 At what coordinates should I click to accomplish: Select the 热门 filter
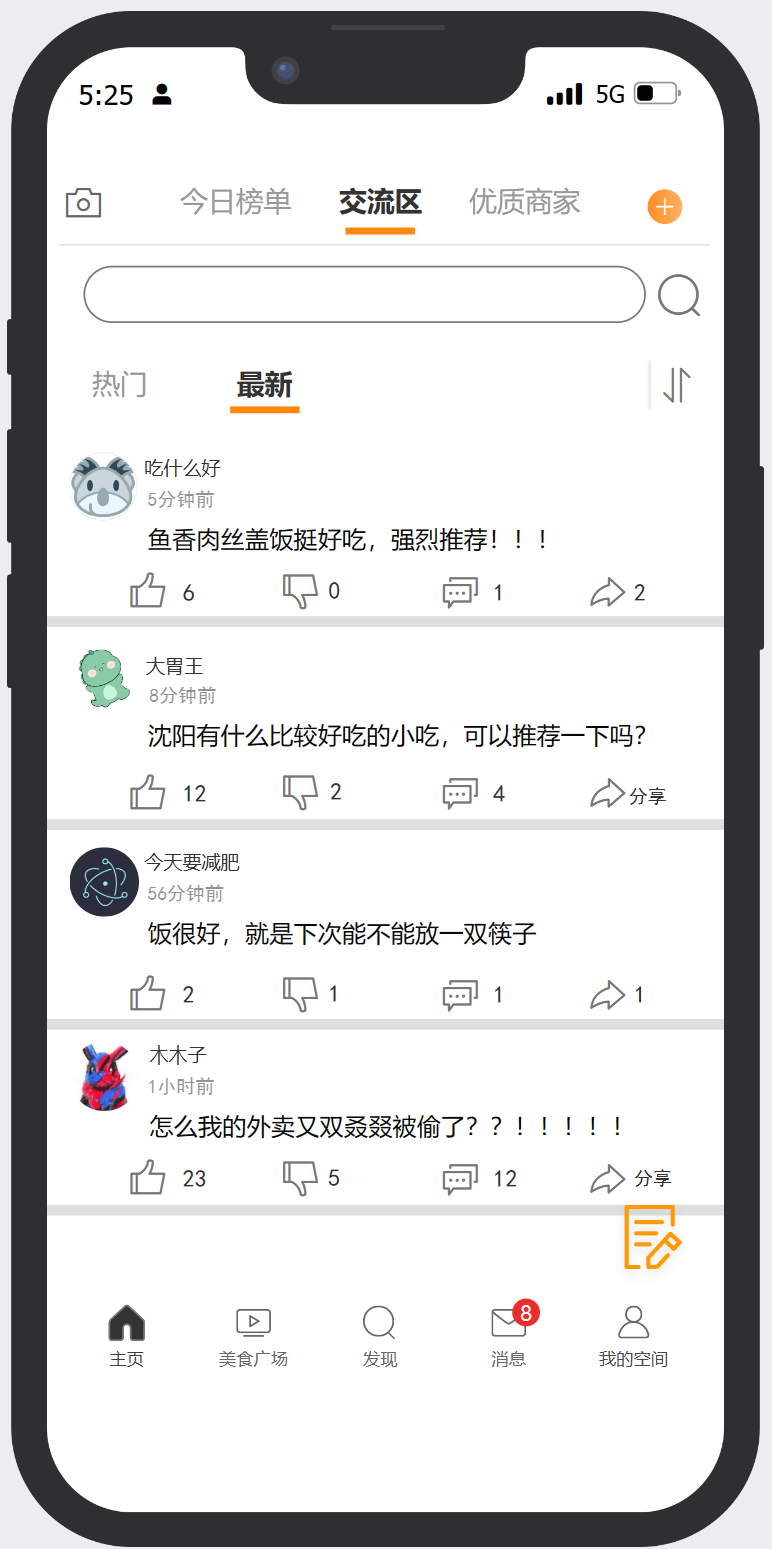click(119, 384)
